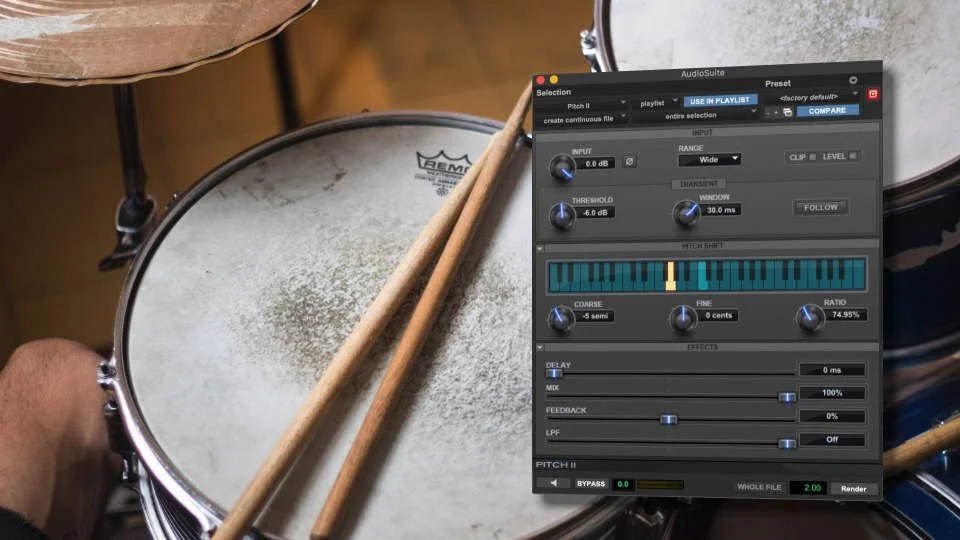960x540 pixels.
Task: Select the next preset plus button
Action: (776, 113)
